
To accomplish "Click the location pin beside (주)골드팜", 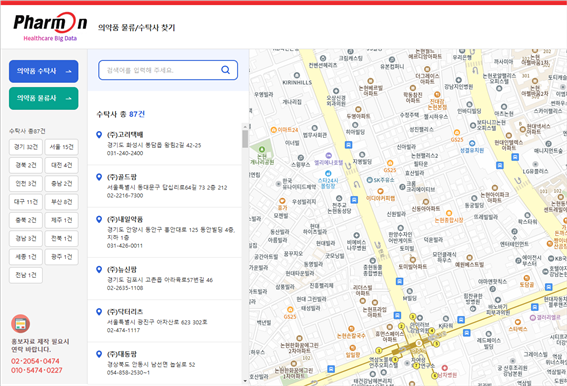I will [99, 177].
